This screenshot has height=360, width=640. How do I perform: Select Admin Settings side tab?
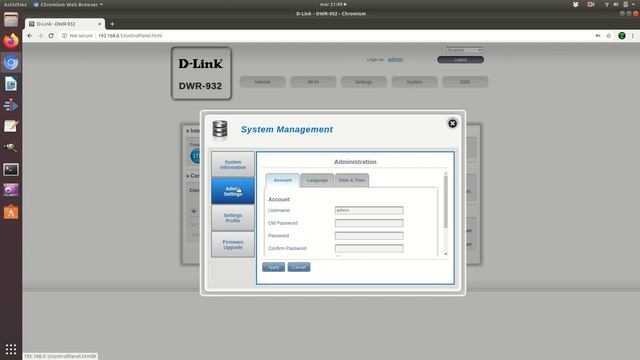tap(233, 191)
